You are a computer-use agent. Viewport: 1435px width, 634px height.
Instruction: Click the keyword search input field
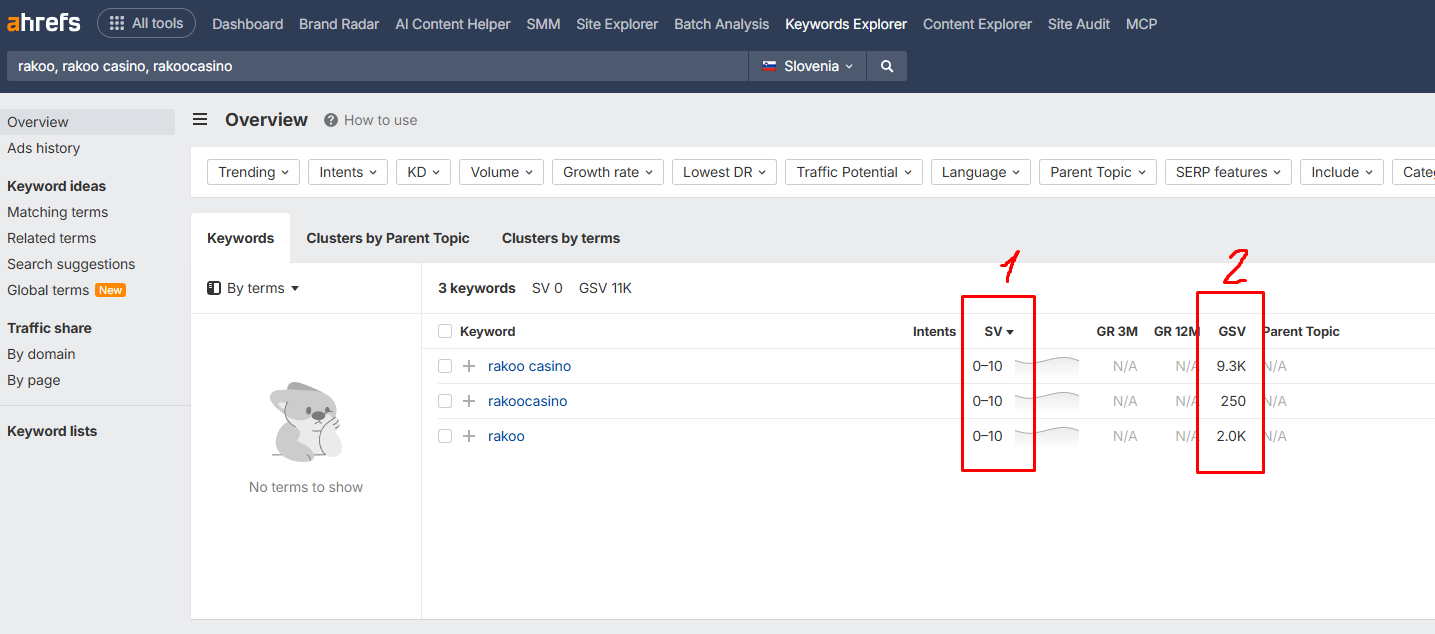[376, 66]
